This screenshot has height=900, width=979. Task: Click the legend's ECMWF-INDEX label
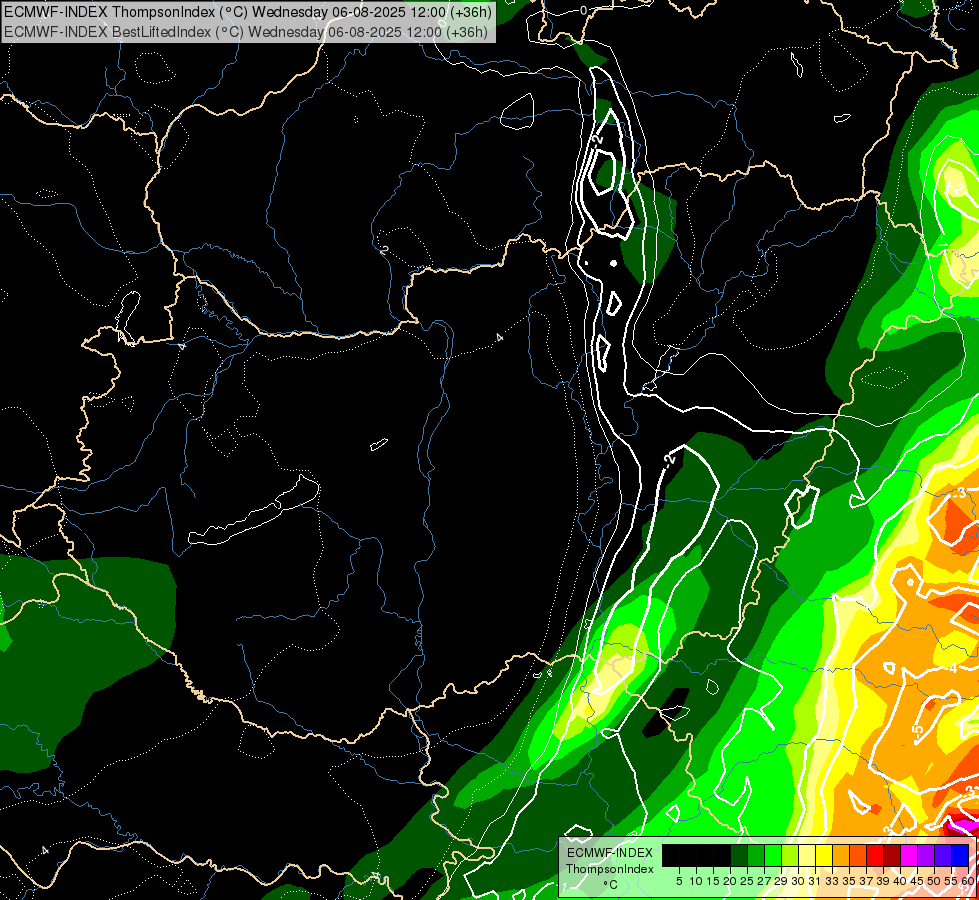(x=610, y=853)
